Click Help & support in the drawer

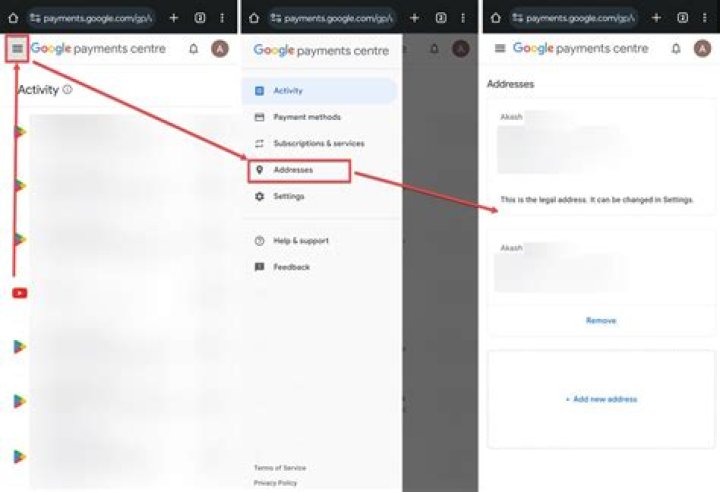click(300, 241)
